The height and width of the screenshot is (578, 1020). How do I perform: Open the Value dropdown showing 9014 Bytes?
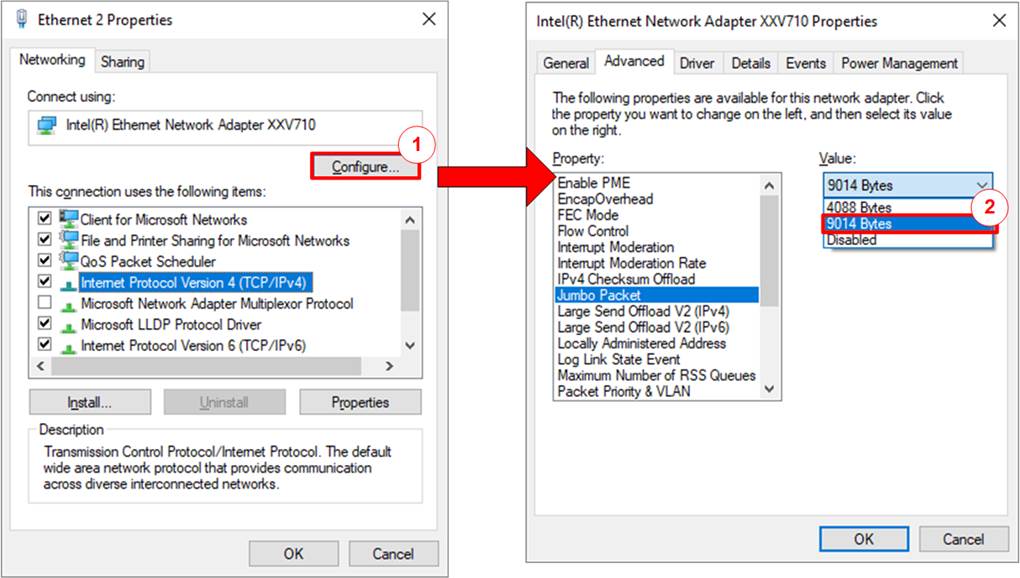(907, 185)
